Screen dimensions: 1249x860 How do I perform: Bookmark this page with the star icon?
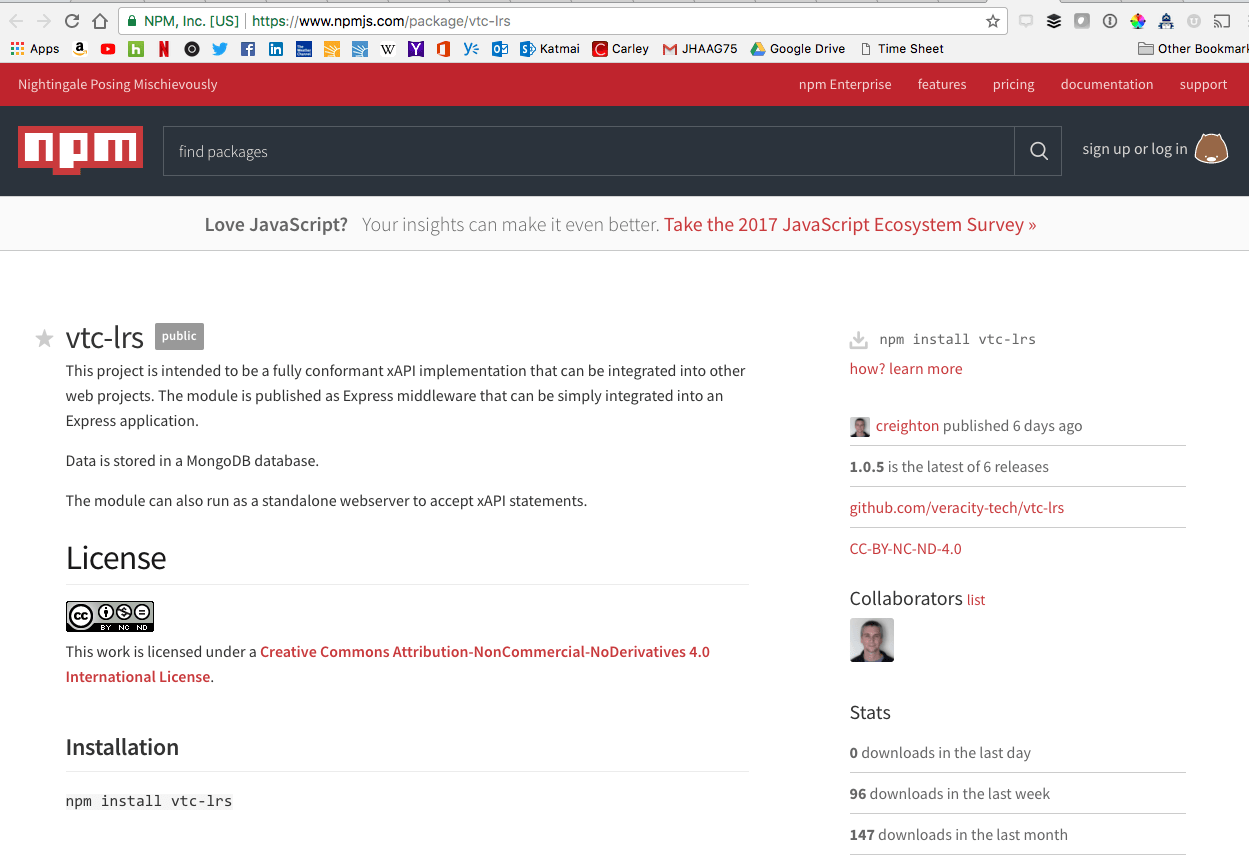tap(993, 21)
